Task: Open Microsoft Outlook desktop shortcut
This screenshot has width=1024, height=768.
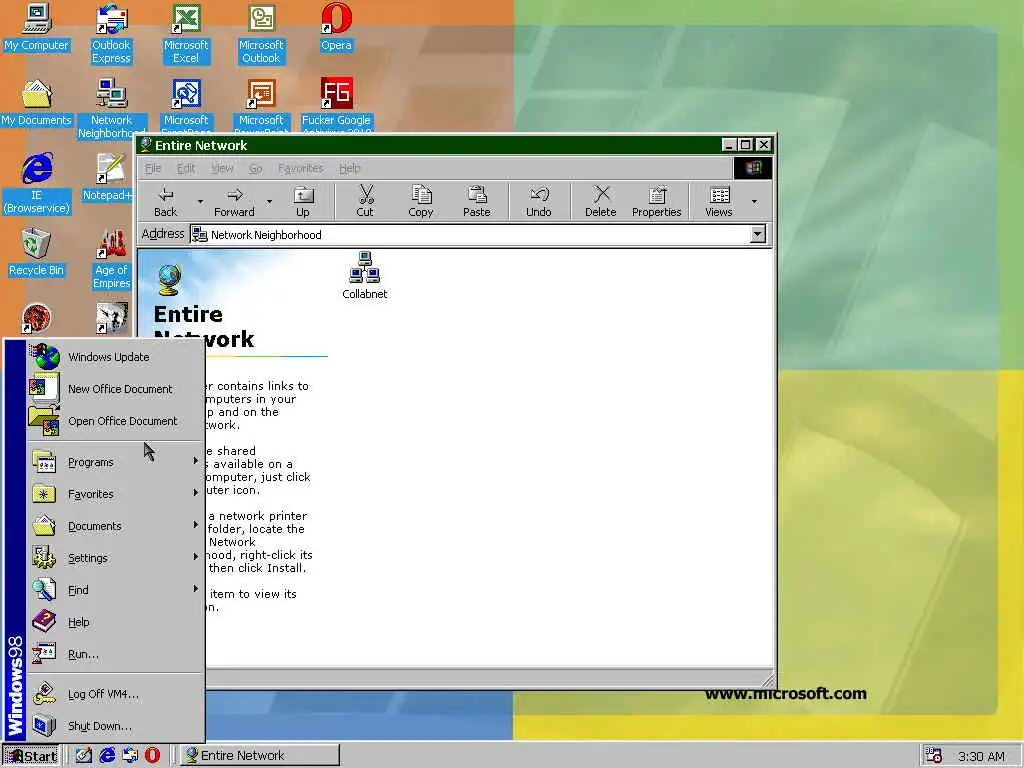Action: [261, 33]
